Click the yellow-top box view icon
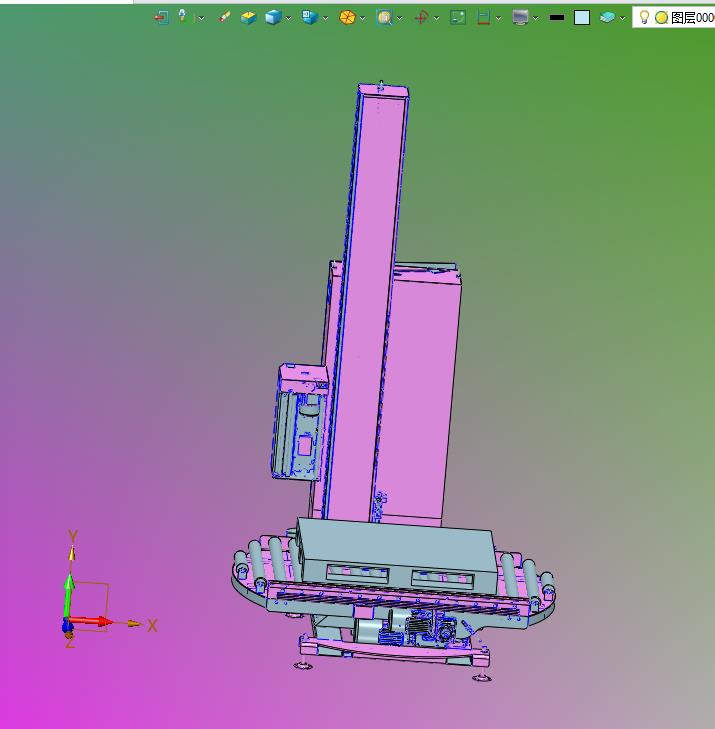This screenshot has width=715, height=729. coord(248,18)
